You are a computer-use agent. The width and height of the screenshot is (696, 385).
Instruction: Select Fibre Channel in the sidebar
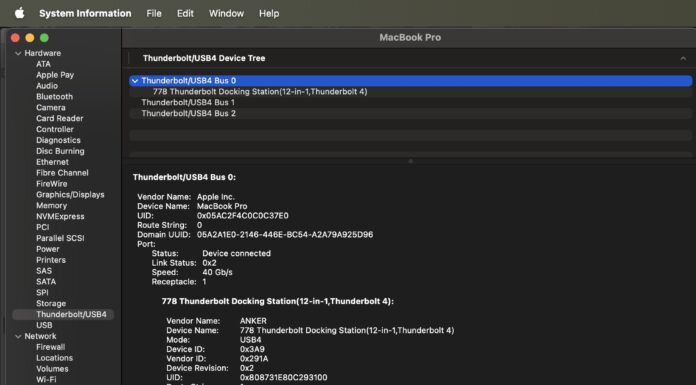pos(62,173)
